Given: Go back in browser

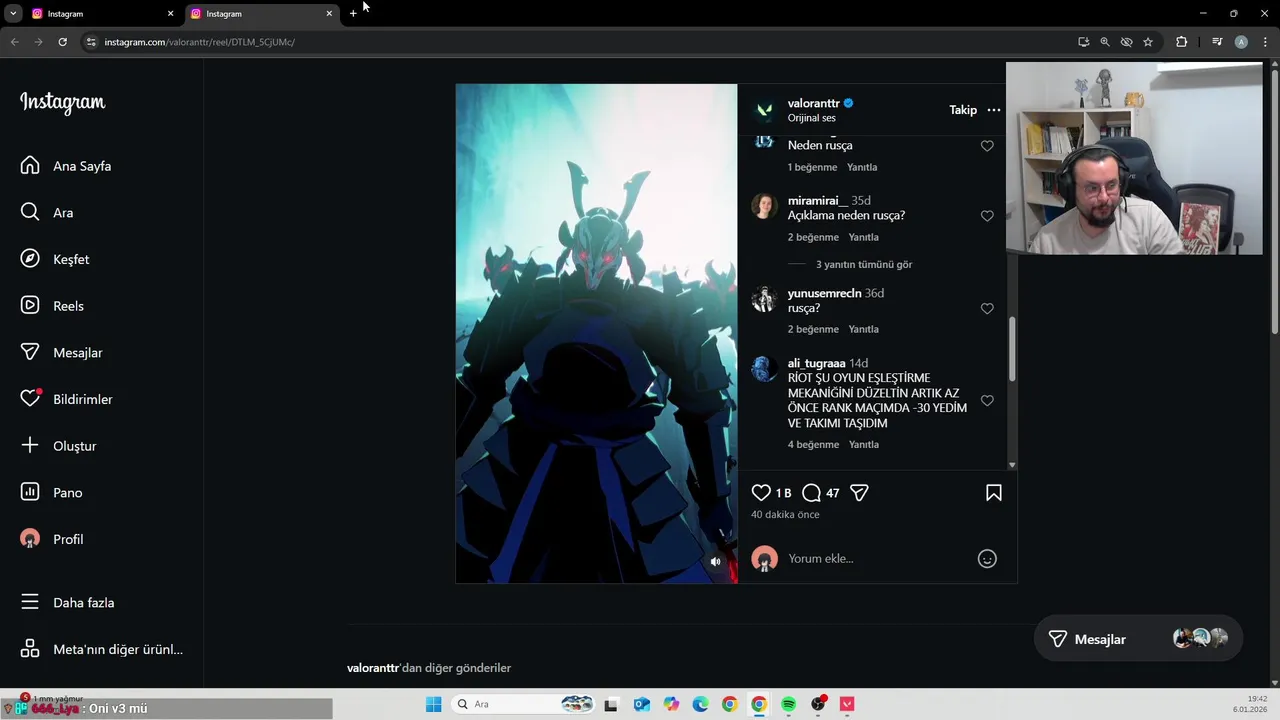Looking at the screenshot, I should [x=14, y=42].
